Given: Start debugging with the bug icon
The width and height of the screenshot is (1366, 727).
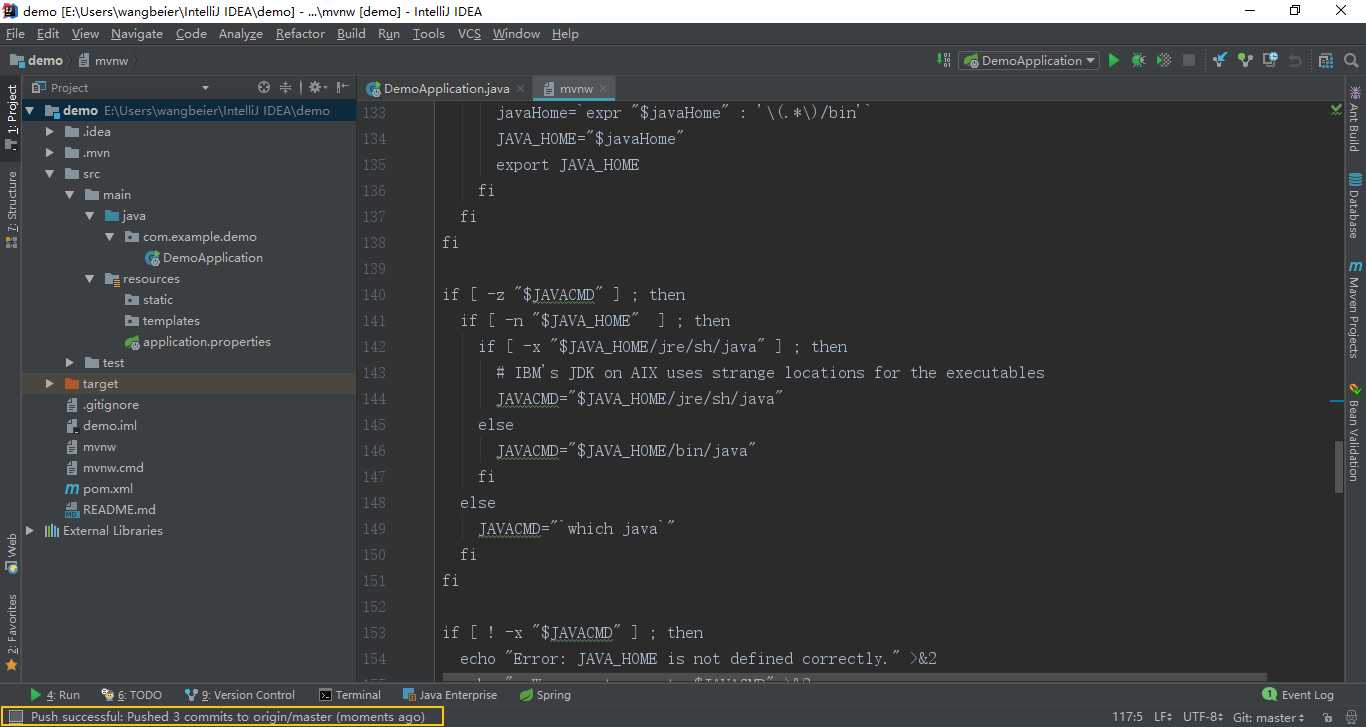Looking at the screenshot, I should pyautogui.click(x=1139, y=61).
